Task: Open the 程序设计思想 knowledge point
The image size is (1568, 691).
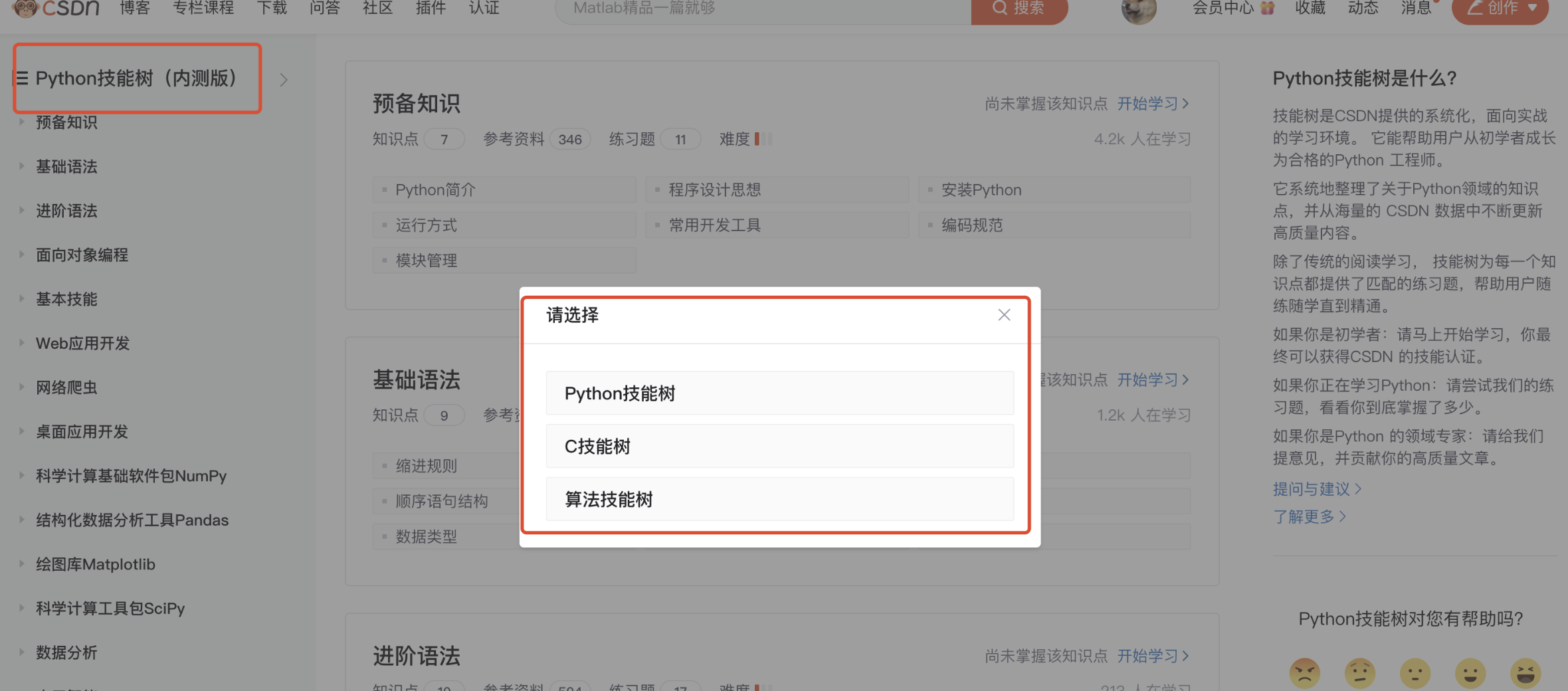Action: tap(777, 190)
